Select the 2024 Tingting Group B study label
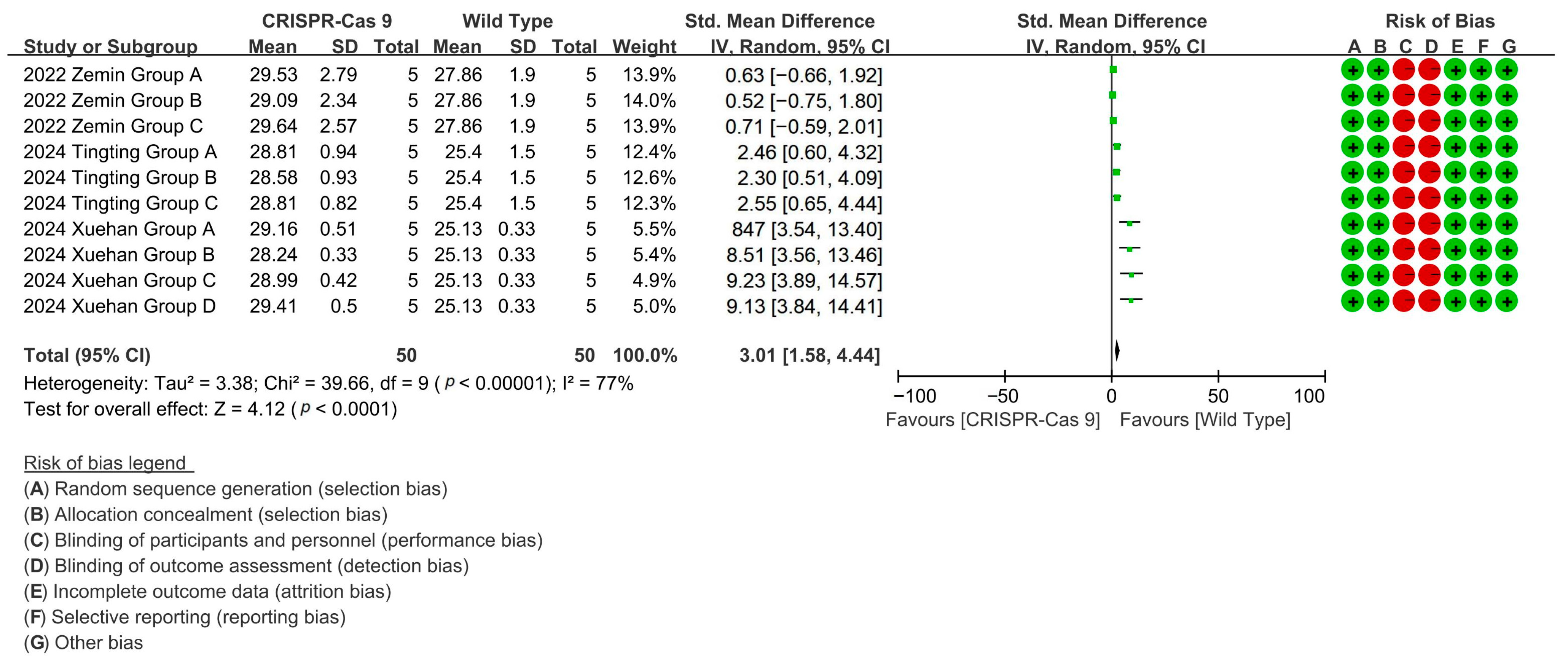The height and width of the screenshot is (662, 1568). 120,177
